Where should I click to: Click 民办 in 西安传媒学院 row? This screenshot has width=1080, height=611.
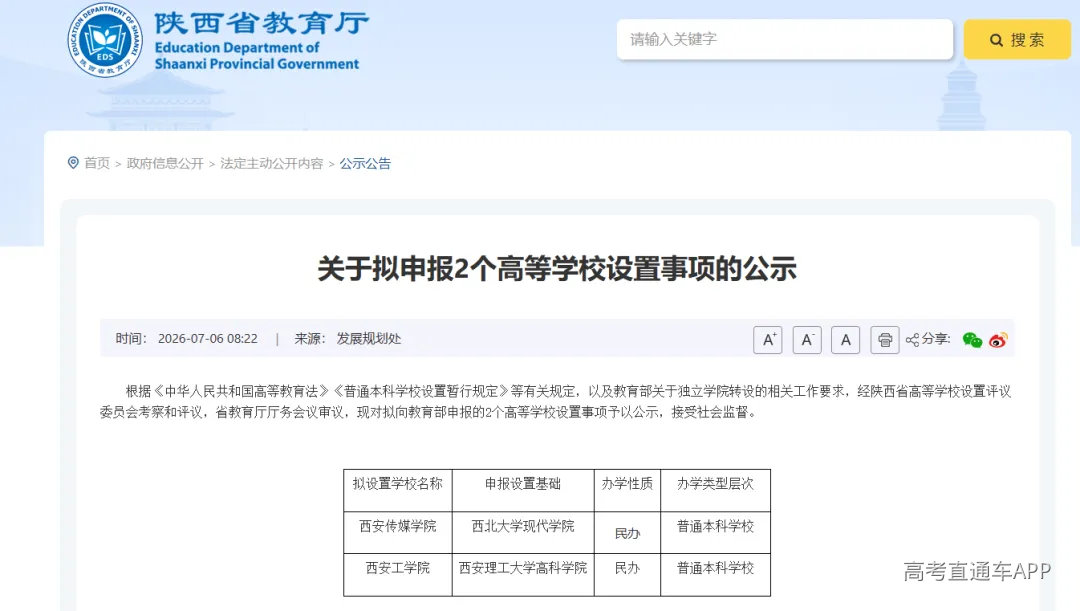point(627,533)
